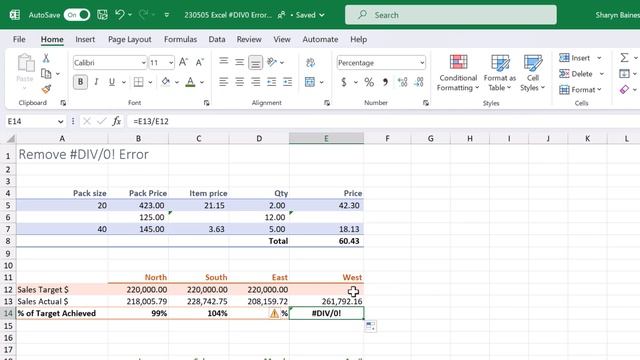Apply the Fill Color bucket
This screenshot has width=640, height=360.
point(165,82)
